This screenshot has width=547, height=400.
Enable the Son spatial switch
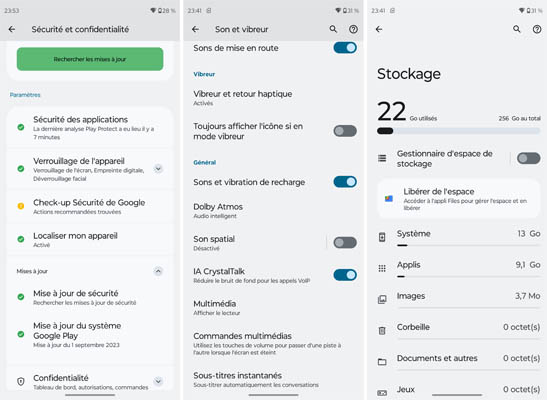(345, 243)
